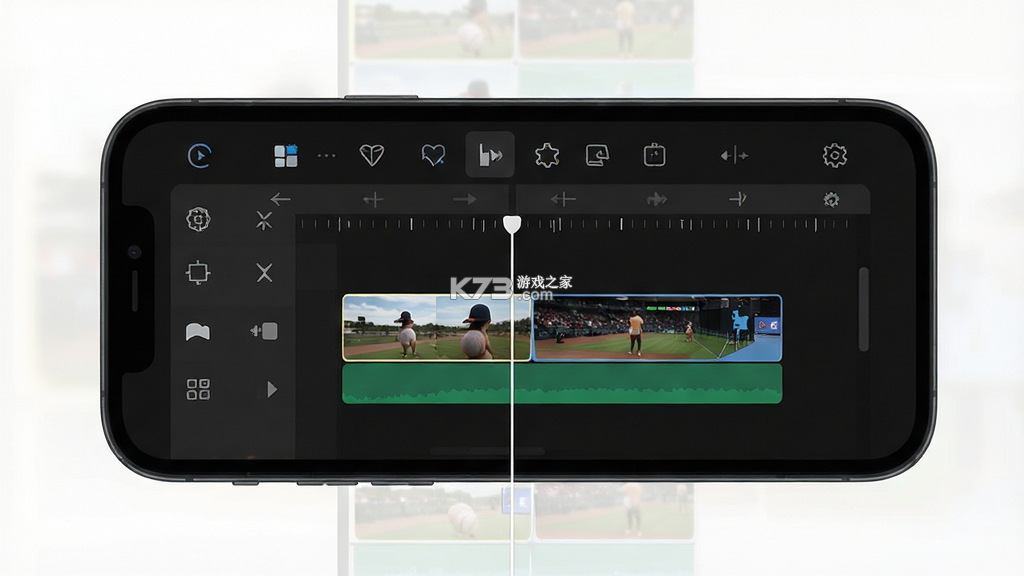Open settings with the top-right gear

click(835, 155)
